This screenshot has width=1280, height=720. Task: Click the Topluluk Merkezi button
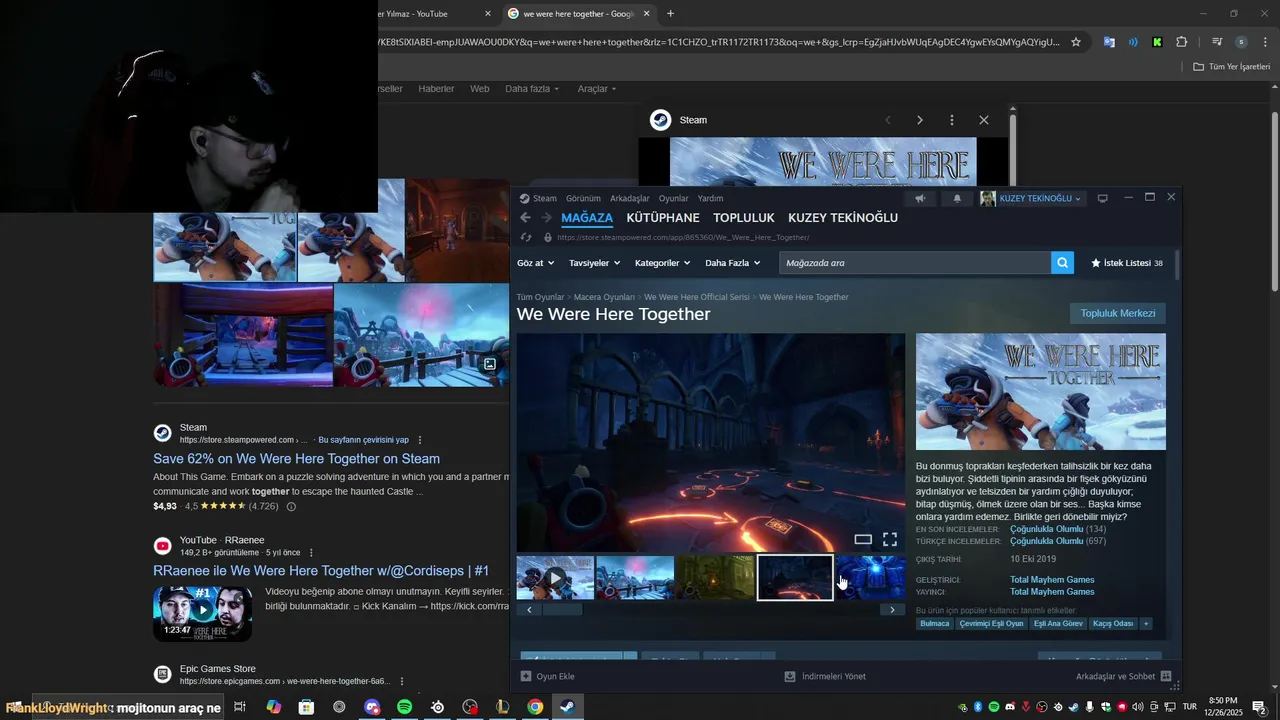1117,313
